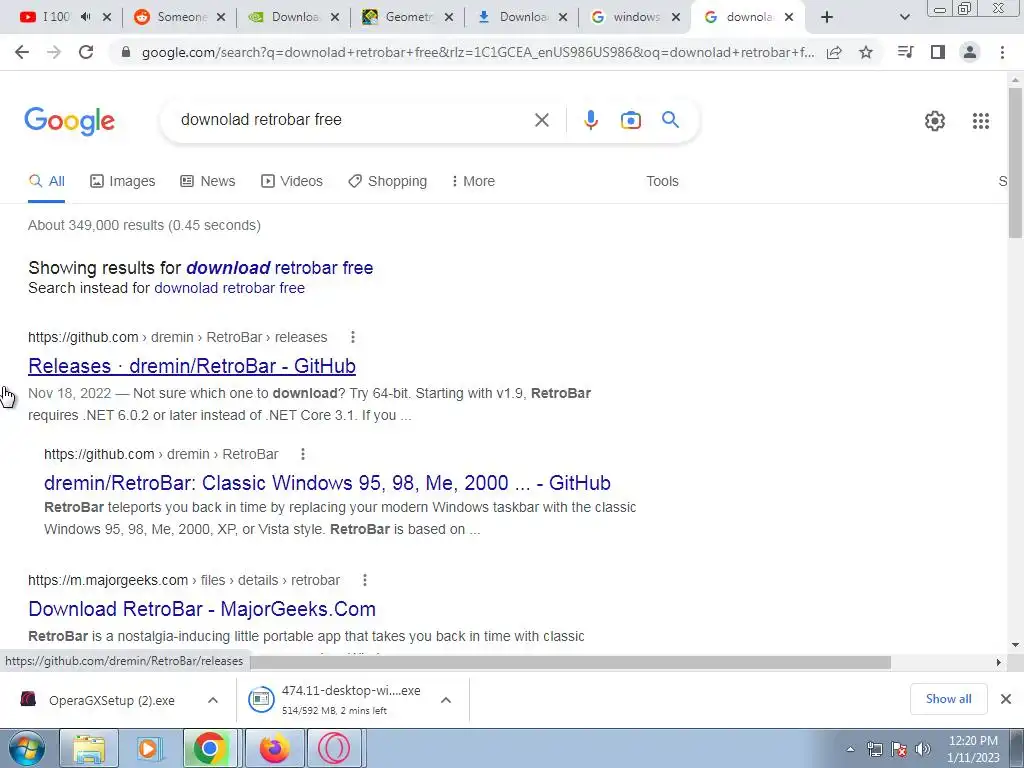Image resolution: width=1024 pixels, height=768 pixels.
Task: Open a new tab with plus button
Action: (827, 17)
